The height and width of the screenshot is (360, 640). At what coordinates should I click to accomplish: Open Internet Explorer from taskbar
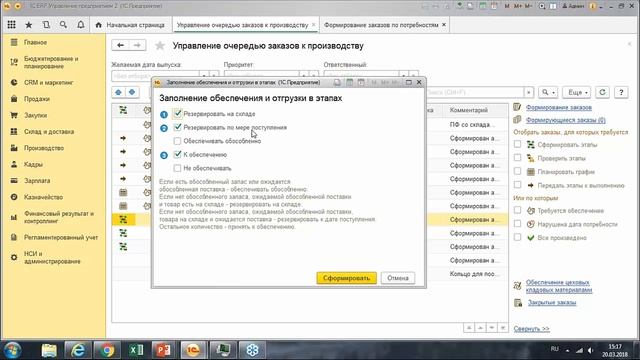[x=78, y=350]
